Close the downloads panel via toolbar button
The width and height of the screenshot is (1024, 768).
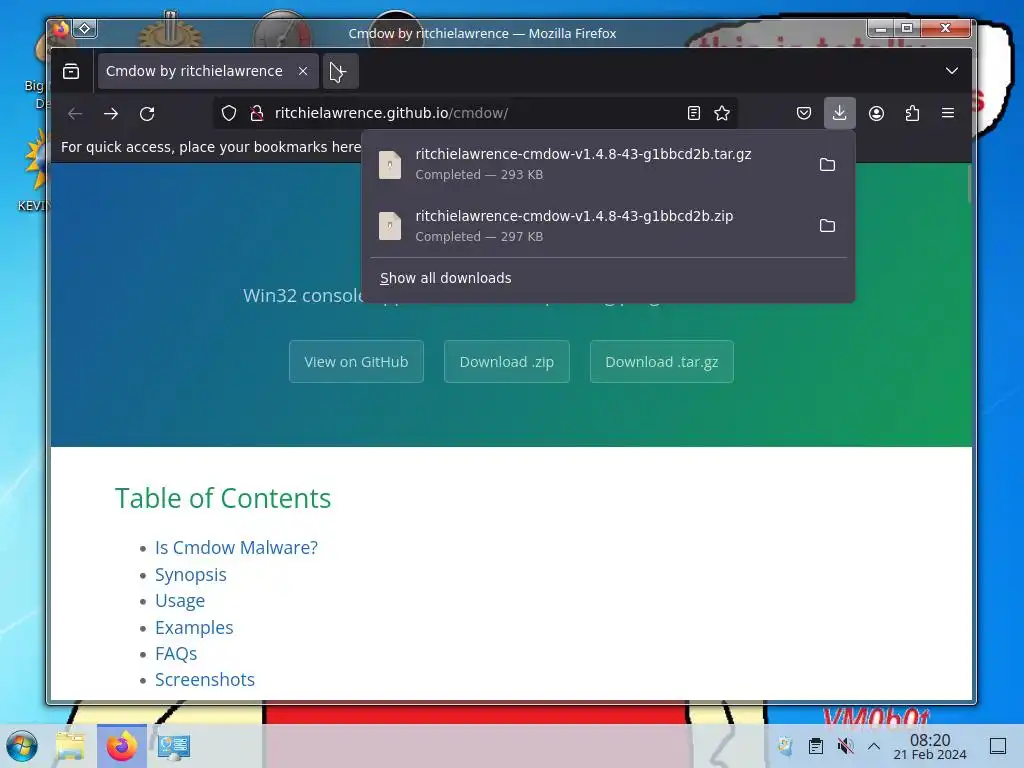[x=839, y=114]
